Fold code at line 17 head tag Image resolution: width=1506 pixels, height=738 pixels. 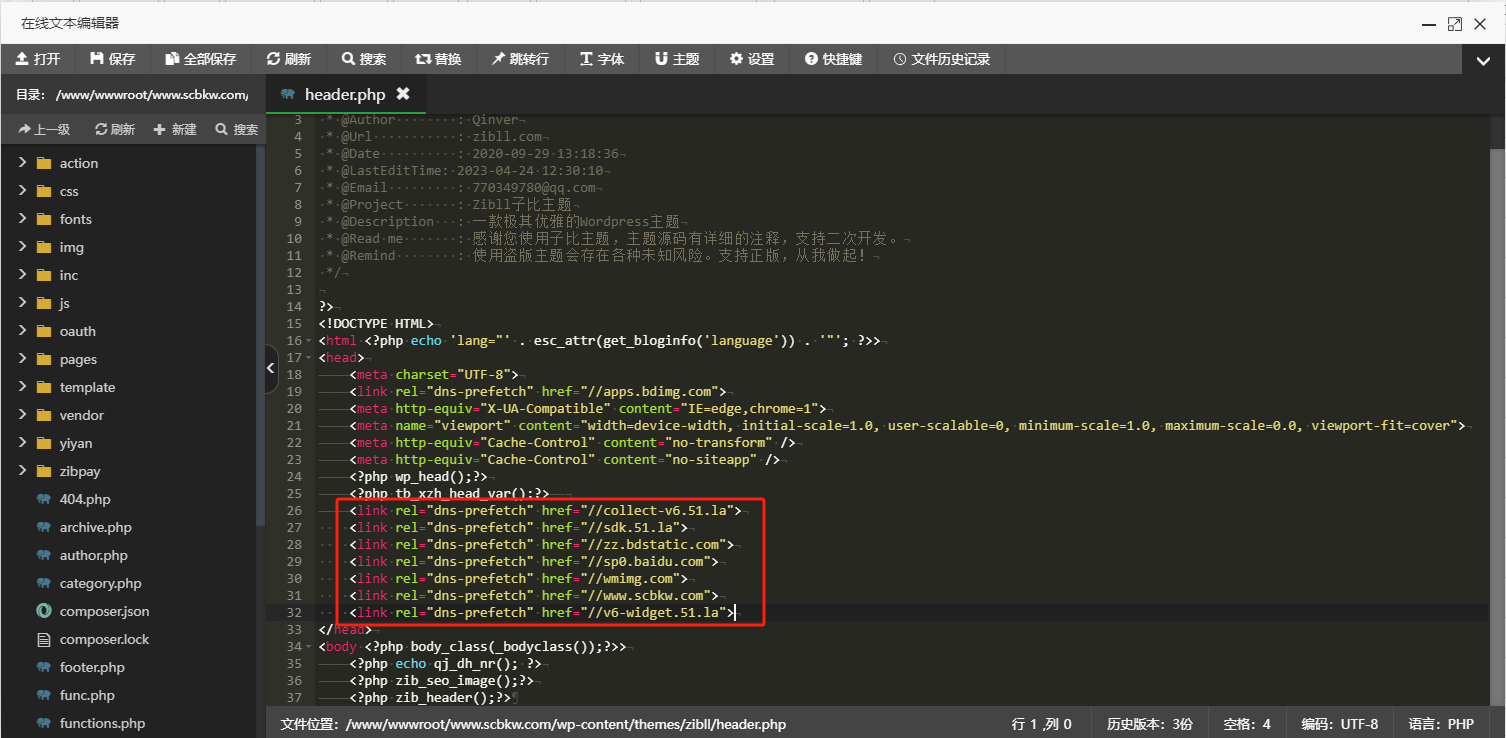[308, 358]
